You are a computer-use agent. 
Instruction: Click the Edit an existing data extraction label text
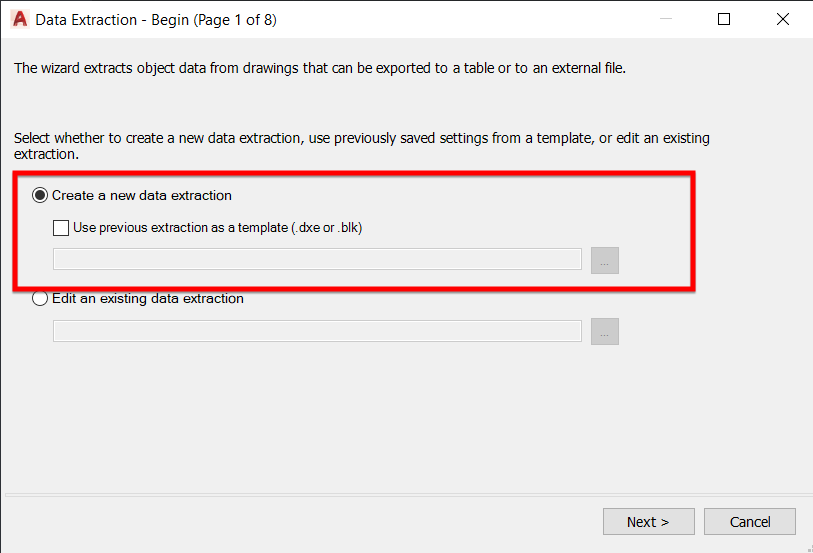tap(148, 299)
